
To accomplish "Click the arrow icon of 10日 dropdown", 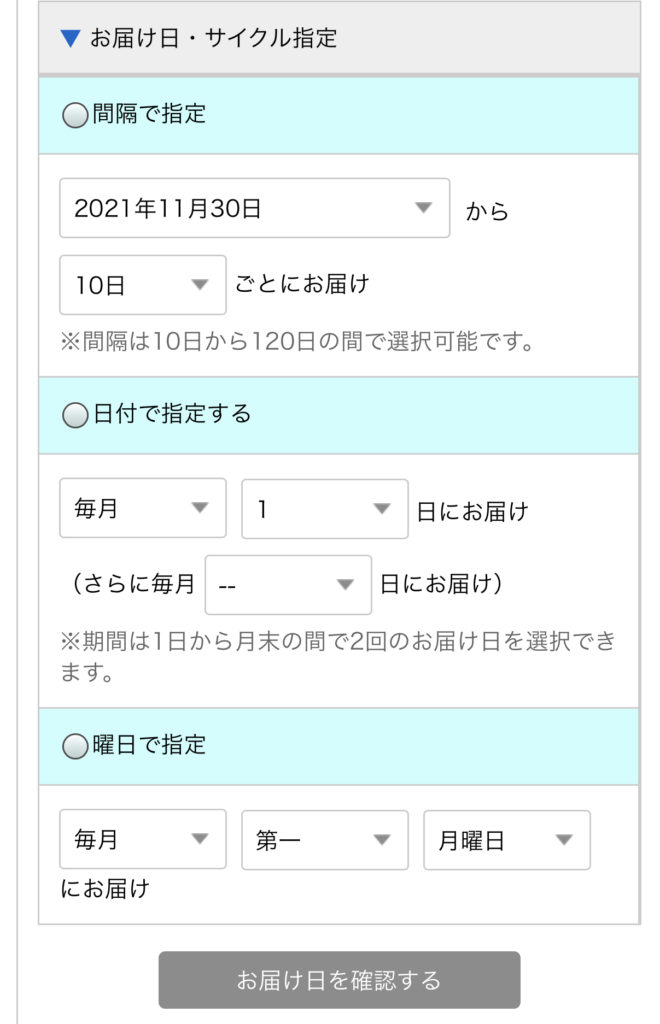I will [x=200, y=285].
